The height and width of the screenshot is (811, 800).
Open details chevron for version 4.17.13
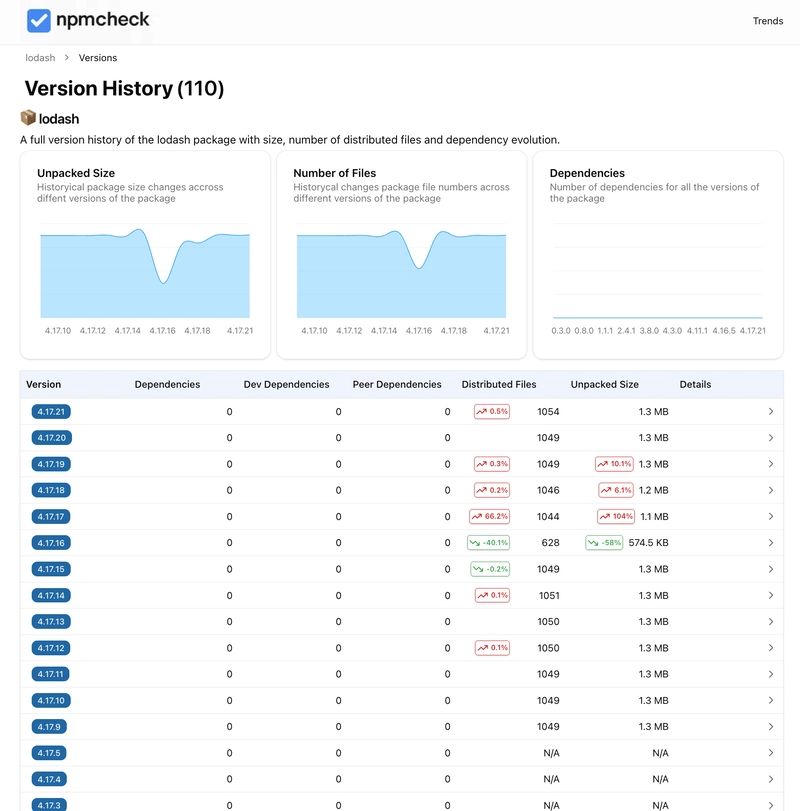pos(771,622)
